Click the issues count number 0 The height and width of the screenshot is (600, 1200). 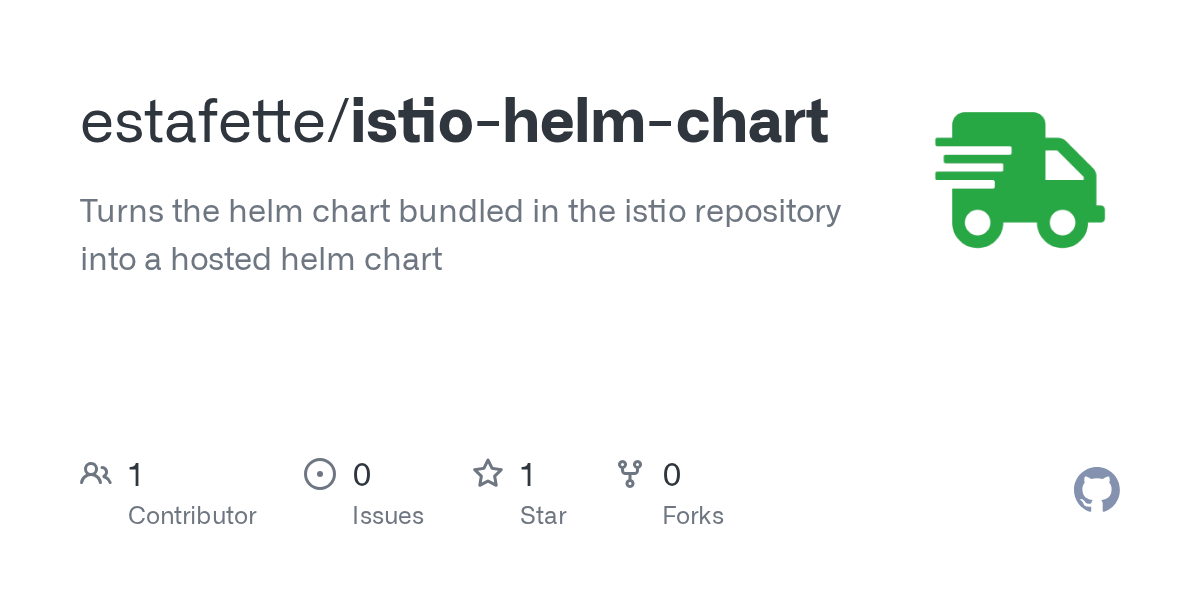pos(362,474)
